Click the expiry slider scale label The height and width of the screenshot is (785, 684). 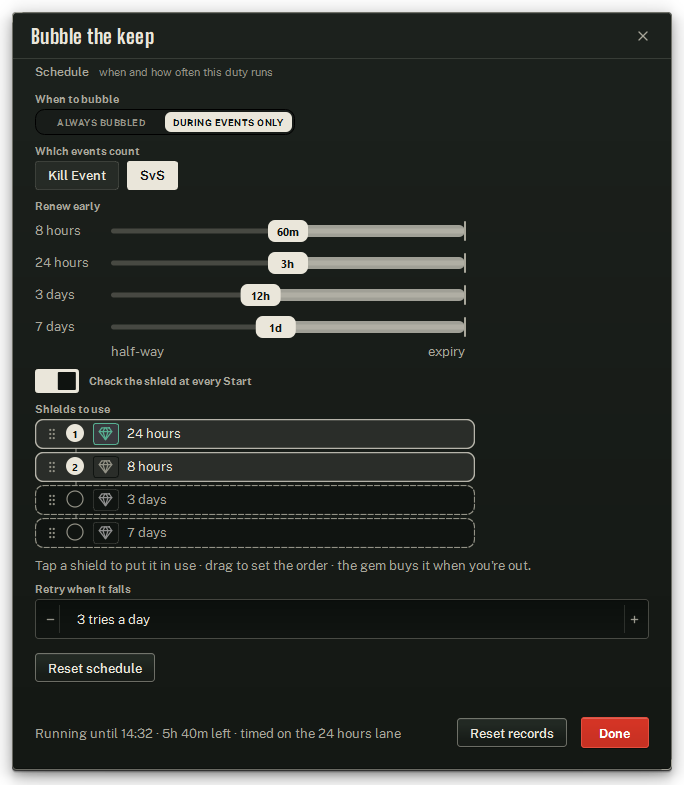447,351
